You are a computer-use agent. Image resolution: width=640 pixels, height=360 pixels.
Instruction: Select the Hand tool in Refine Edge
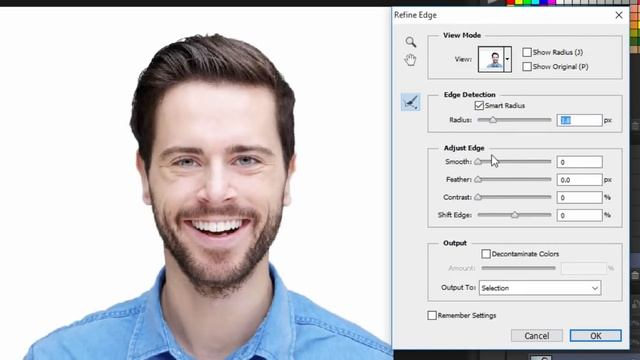tap(410, 60)
